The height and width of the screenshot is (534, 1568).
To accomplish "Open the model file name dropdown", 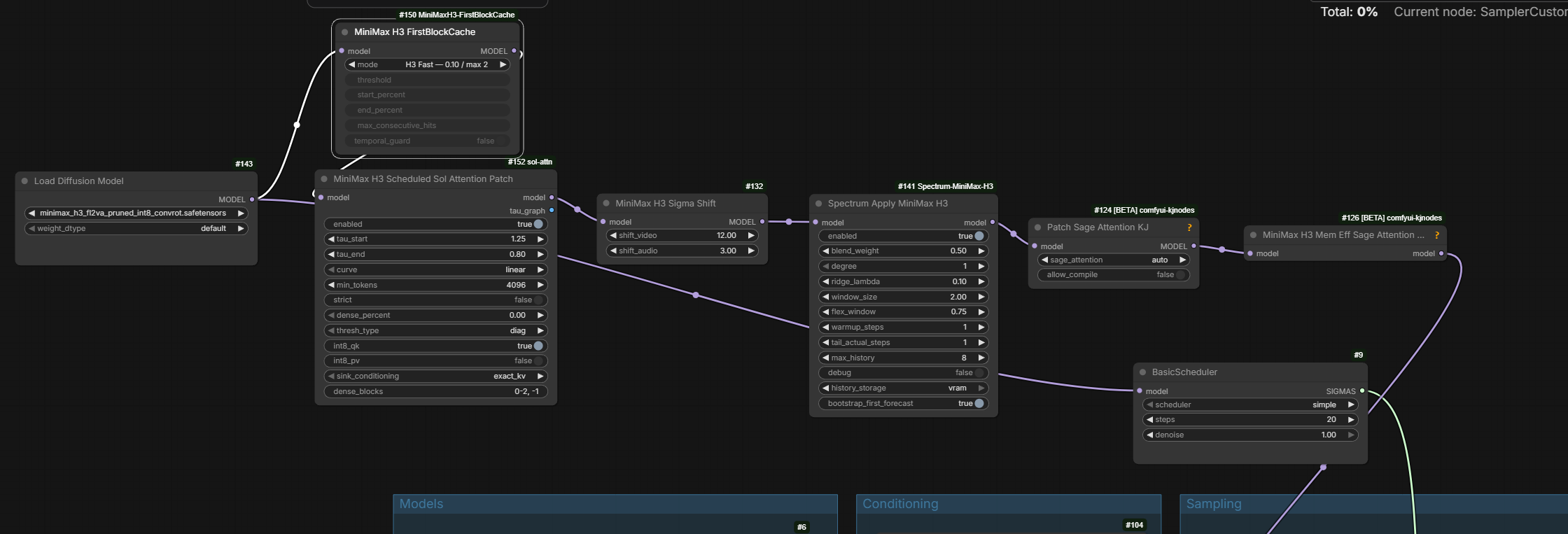I will (136, 213).
